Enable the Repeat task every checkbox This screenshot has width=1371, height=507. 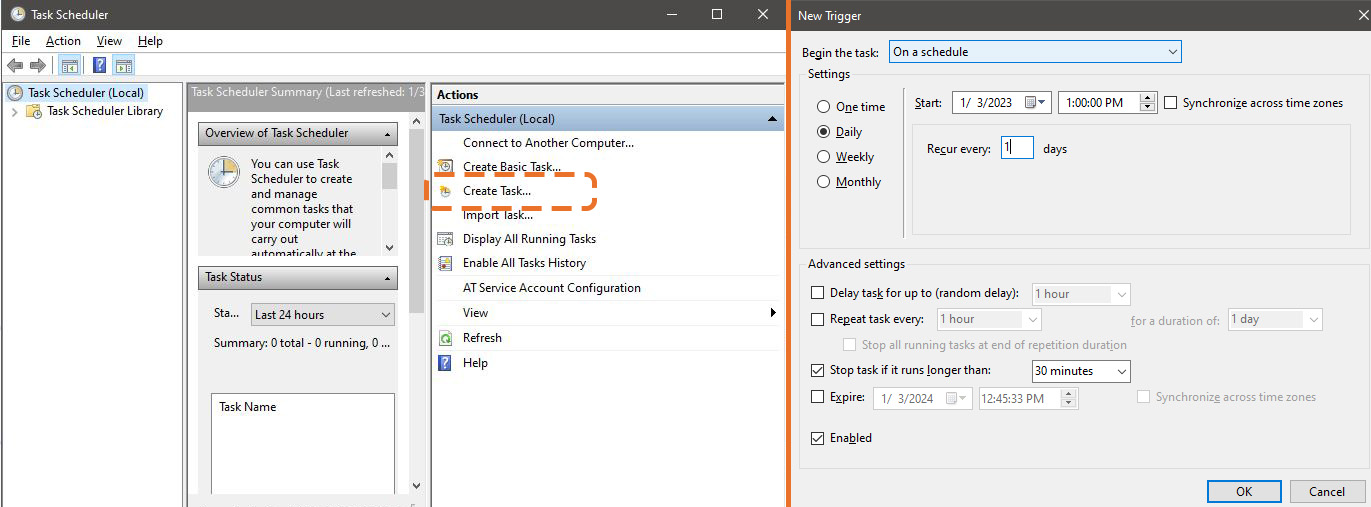click(x=818, y=319)
